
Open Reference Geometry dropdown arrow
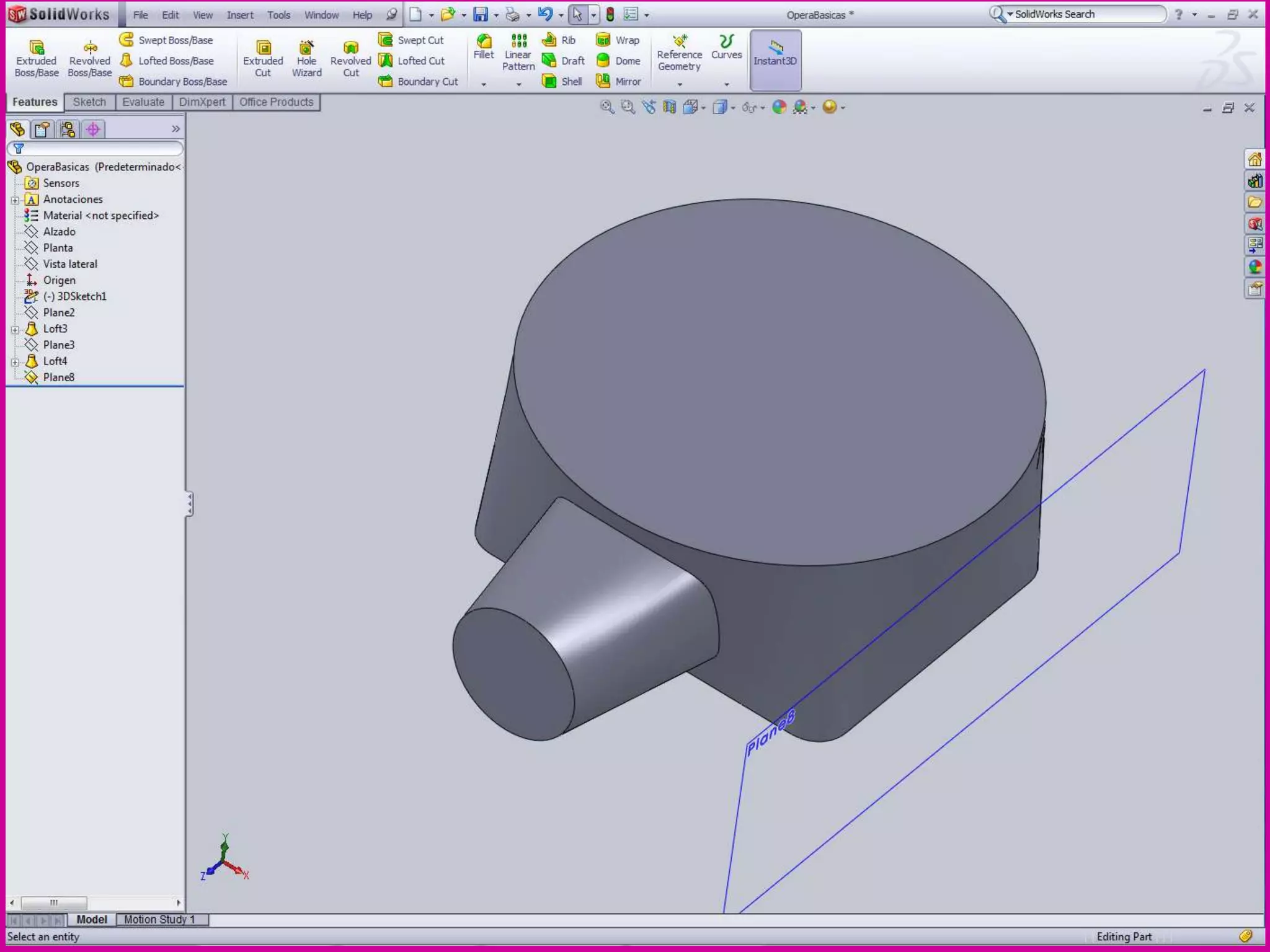(x=680, y=84)
